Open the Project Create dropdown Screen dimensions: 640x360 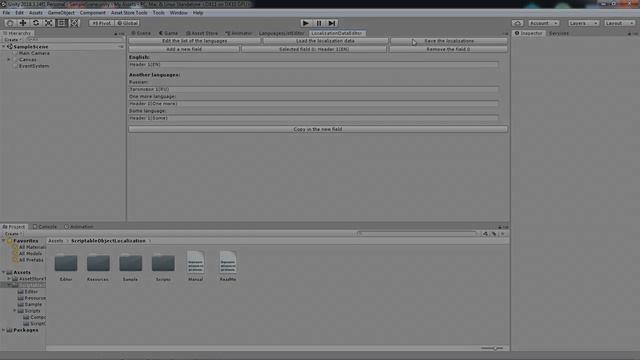13,233
